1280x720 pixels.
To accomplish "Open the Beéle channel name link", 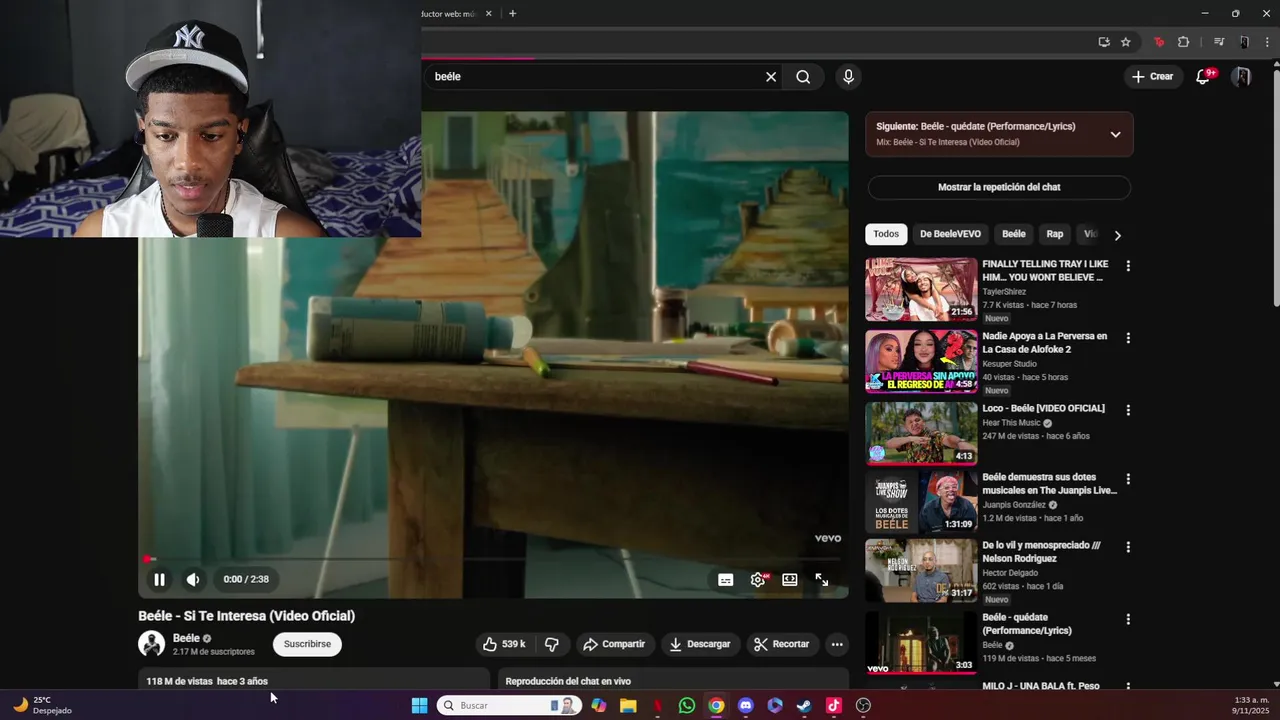I will coord(186,638).
